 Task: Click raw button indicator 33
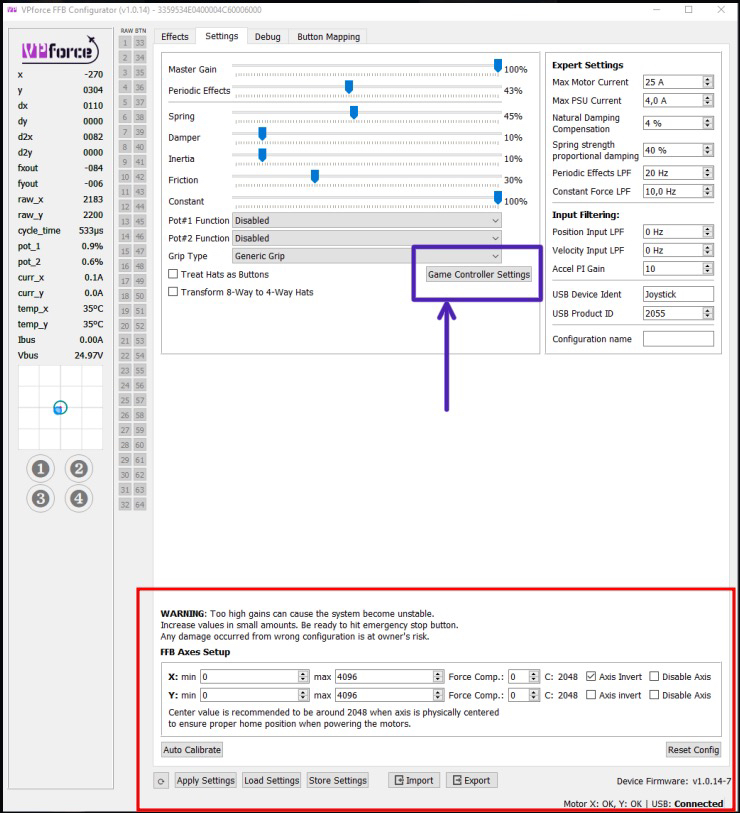(140, 43)
